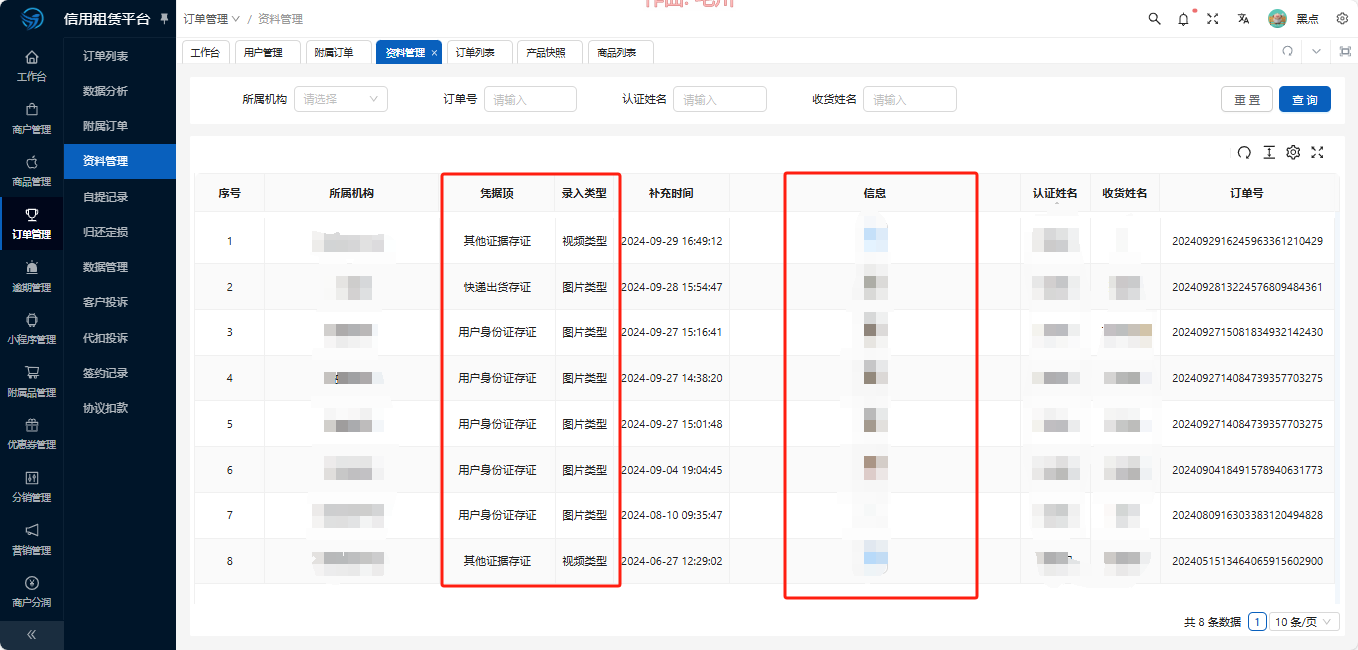The width and height of the screenshot is (1358, 650).
Task: Reload the current tab from tab bar
Action: 1287,51
